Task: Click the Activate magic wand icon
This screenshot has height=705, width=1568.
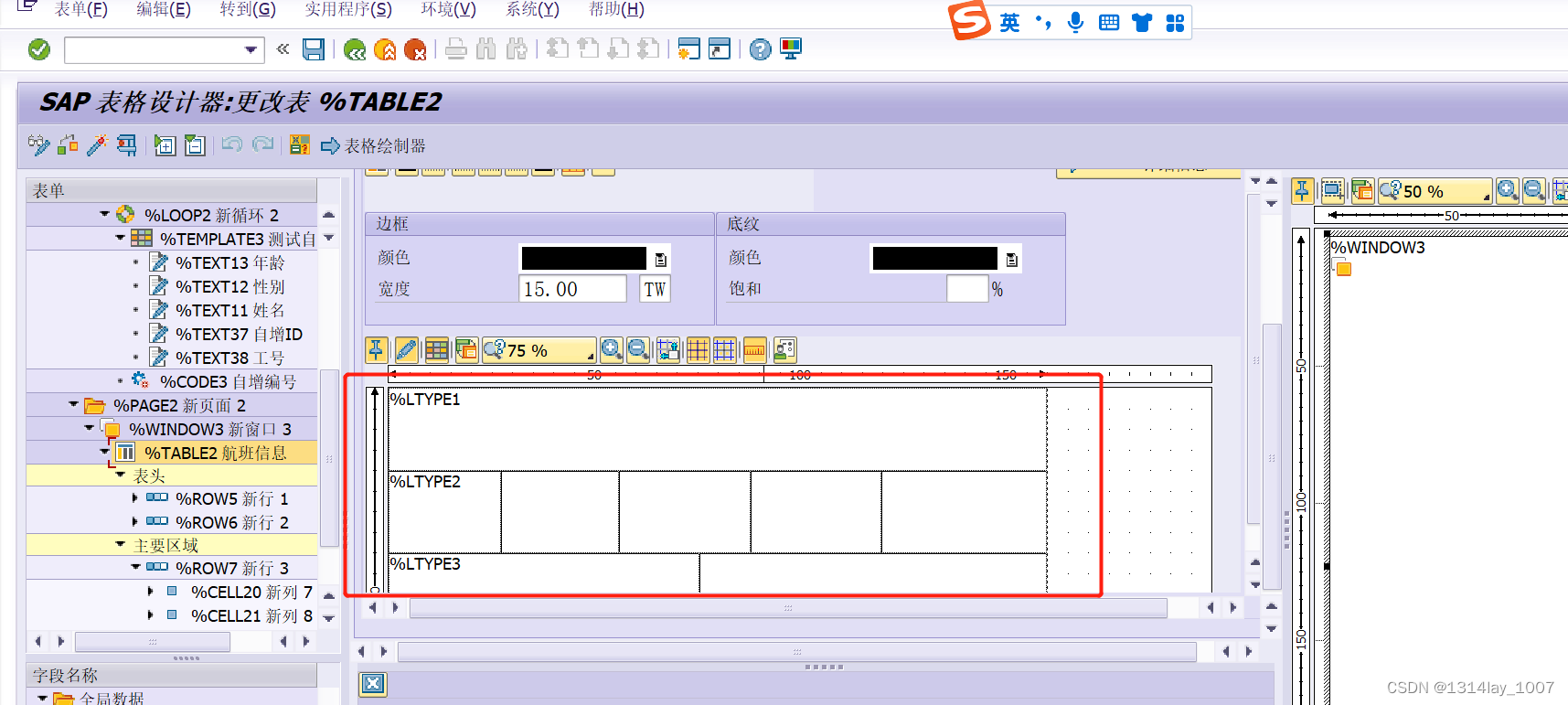Action: pyautogui.click(x=97, y=144)
